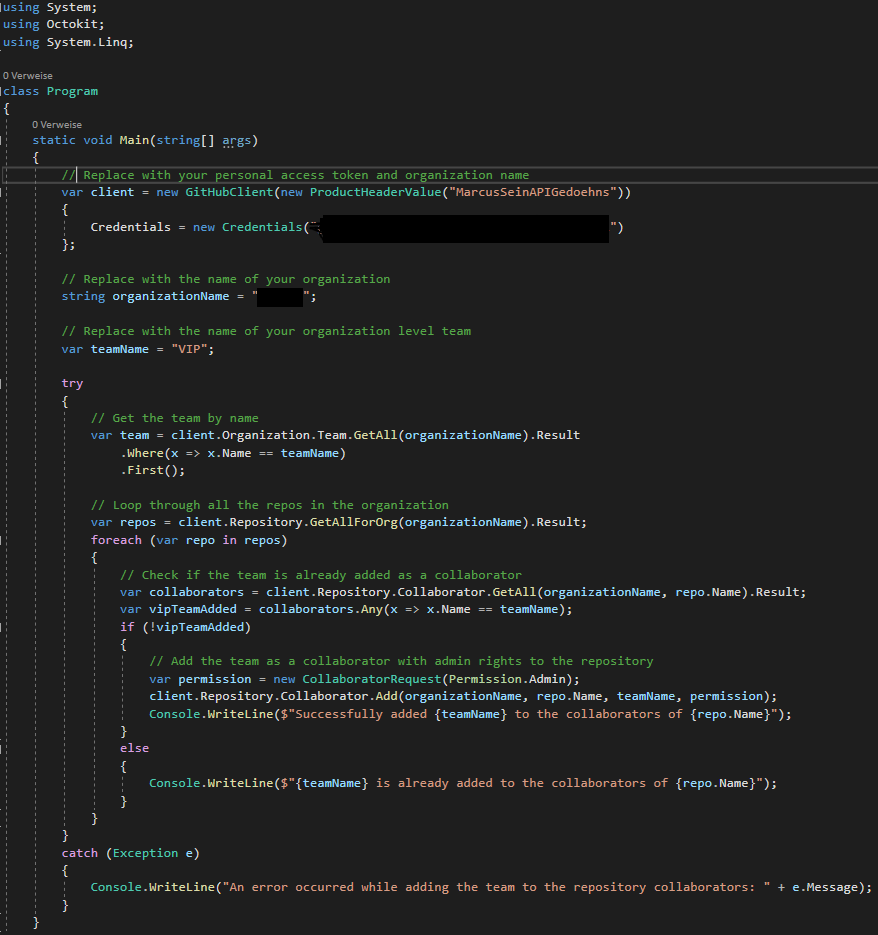Click the "MarcusSeinAPIGedoehns" string literal
The width and height of the screenshot is (878, 935).
point(533,192)
